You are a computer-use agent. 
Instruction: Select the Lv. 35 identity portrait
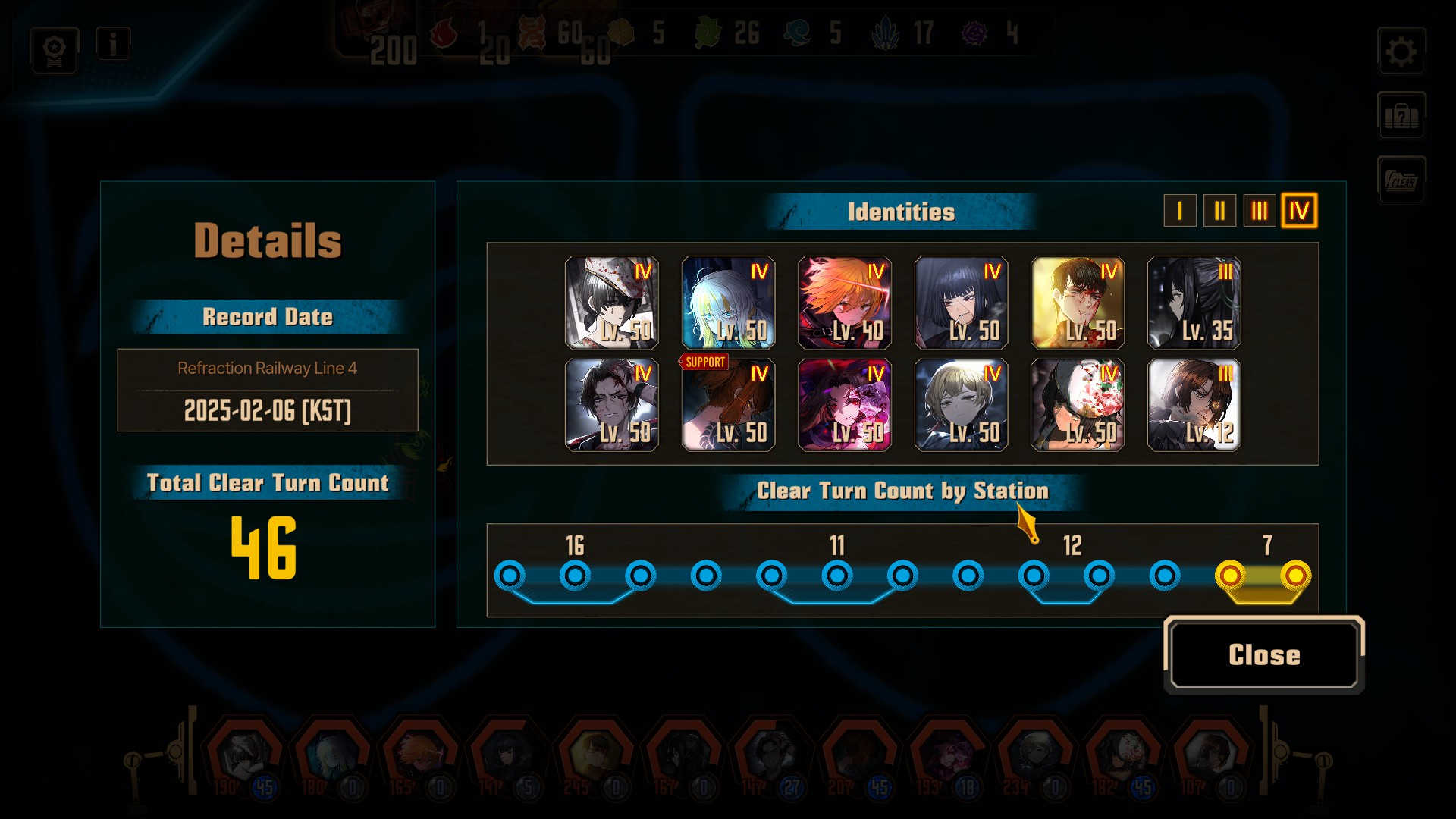coord(1194,303)
